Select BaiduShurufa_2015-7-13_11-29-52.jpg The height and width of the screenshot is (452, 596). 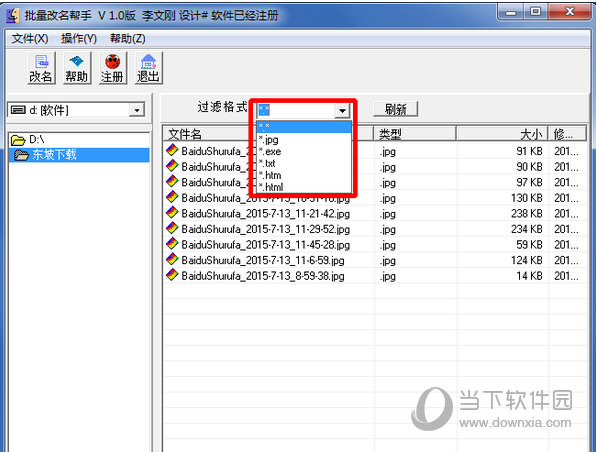coord(266,229)
